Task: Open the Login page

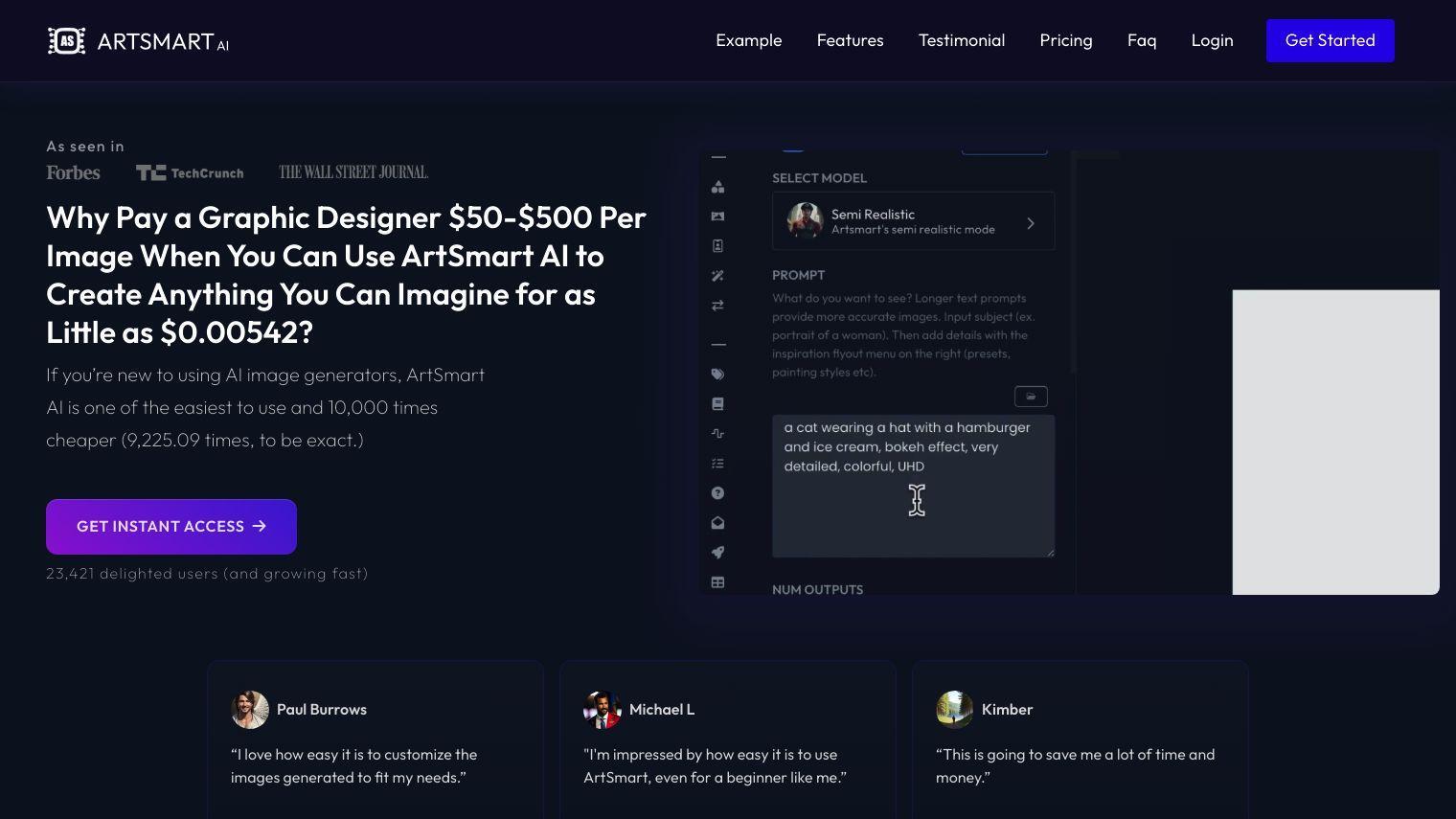Action: click(x=1212, y=40)
